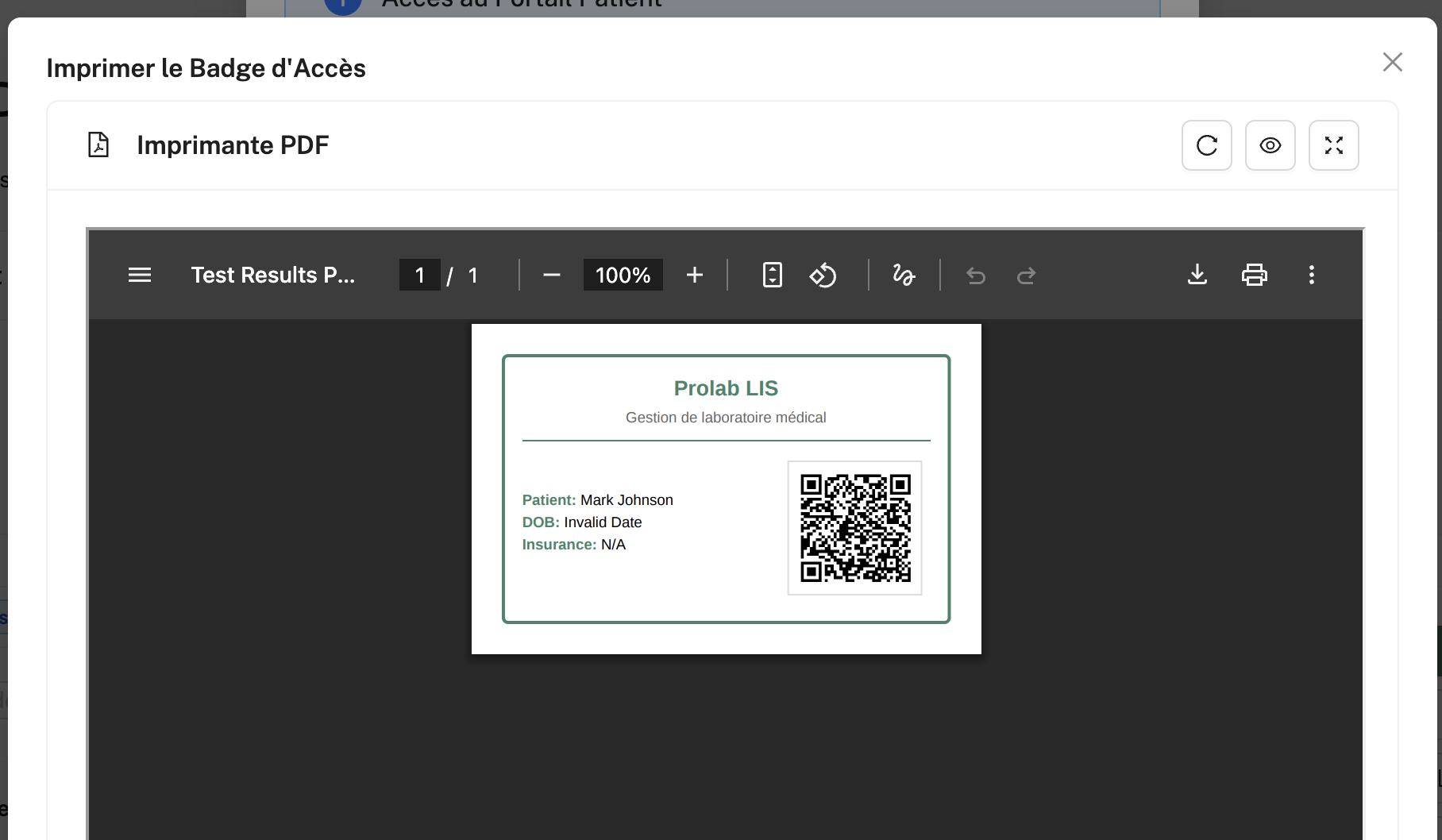This screenshot has height=840, width=1442.
Task: Click the 'Prolab LIS' badge heading
Action: coord(726,388)
